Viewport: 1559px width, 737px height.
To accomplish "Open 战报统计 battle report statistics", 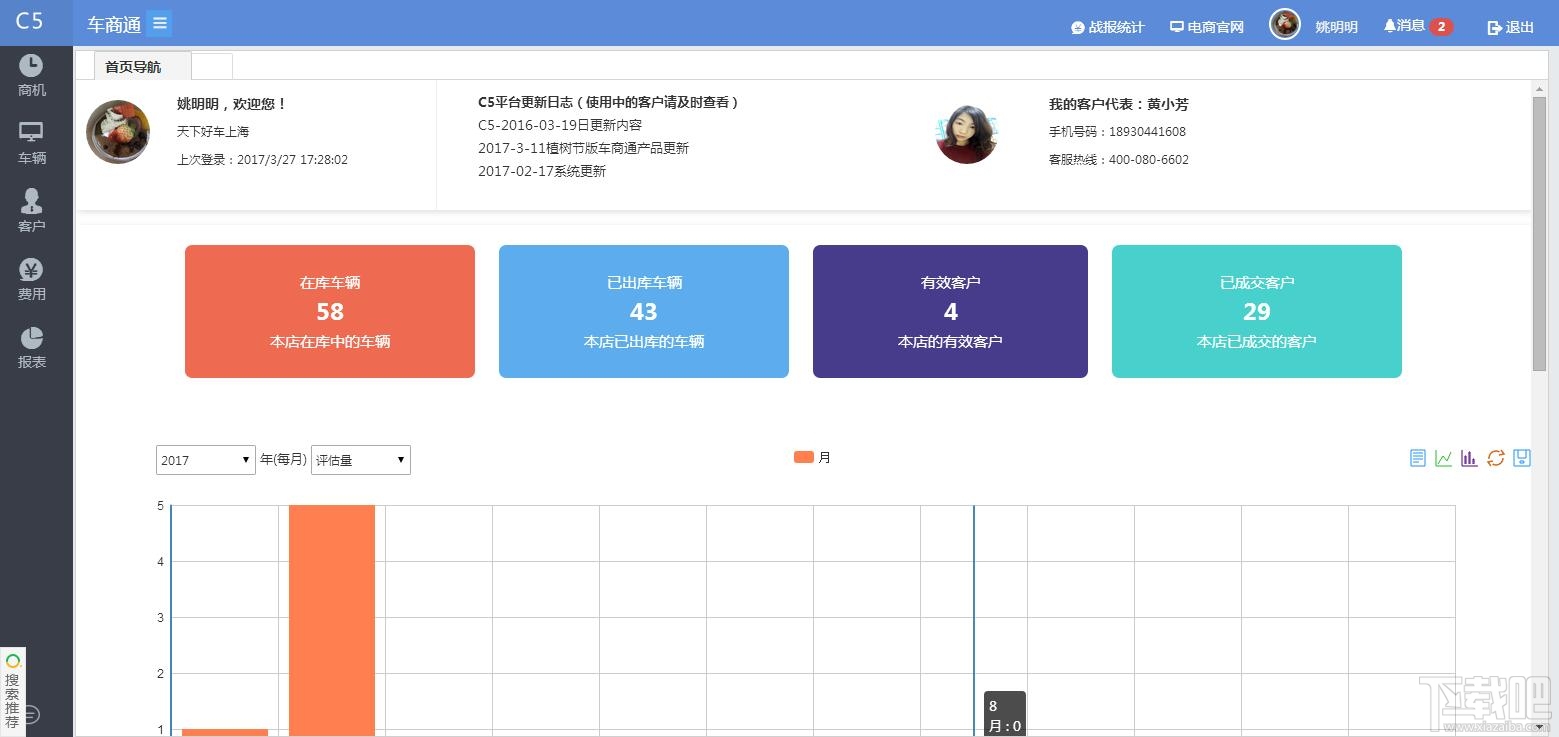I will pos(1107,27).
